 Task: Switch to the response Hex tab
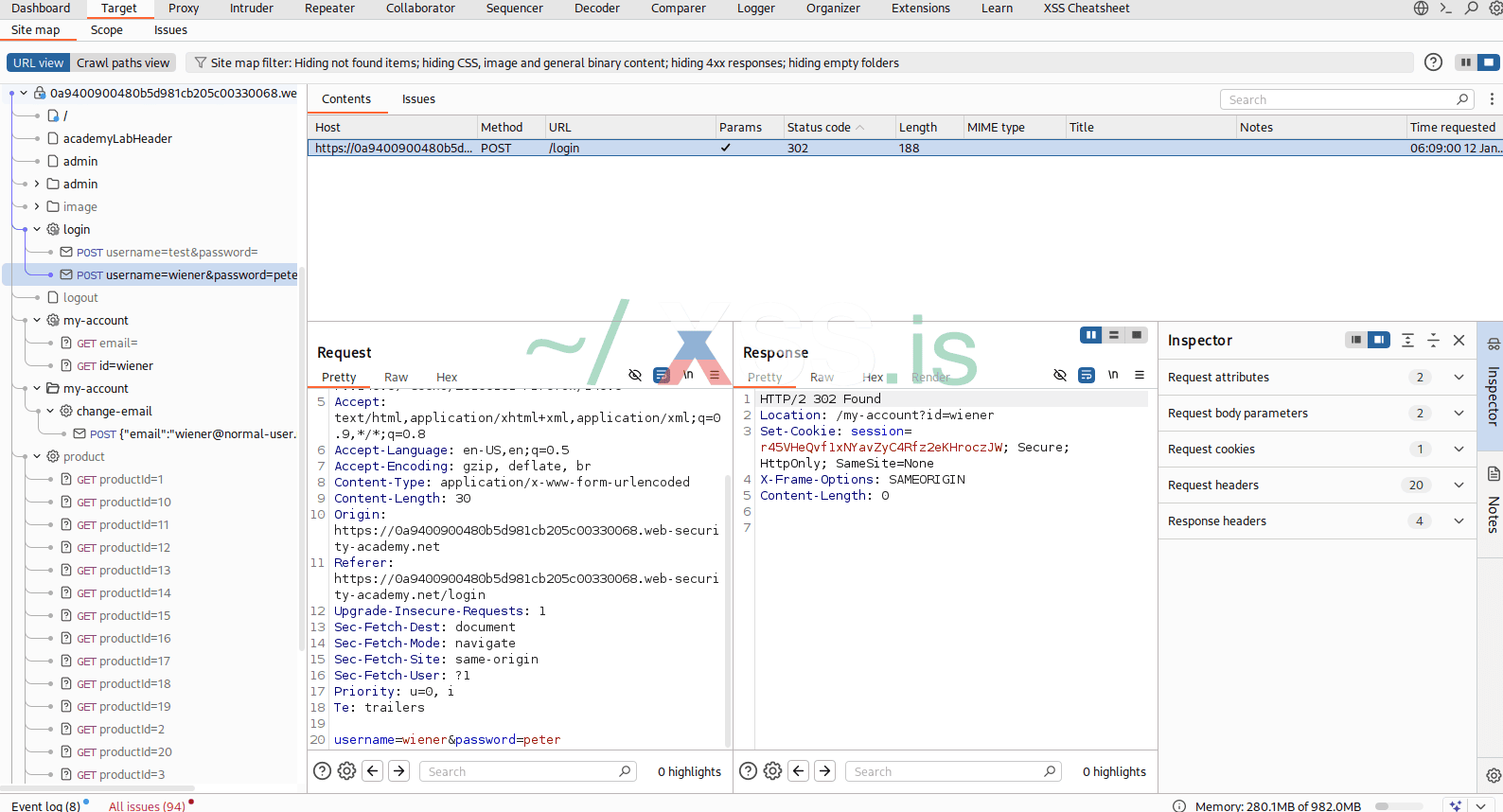tap(872, 378)
